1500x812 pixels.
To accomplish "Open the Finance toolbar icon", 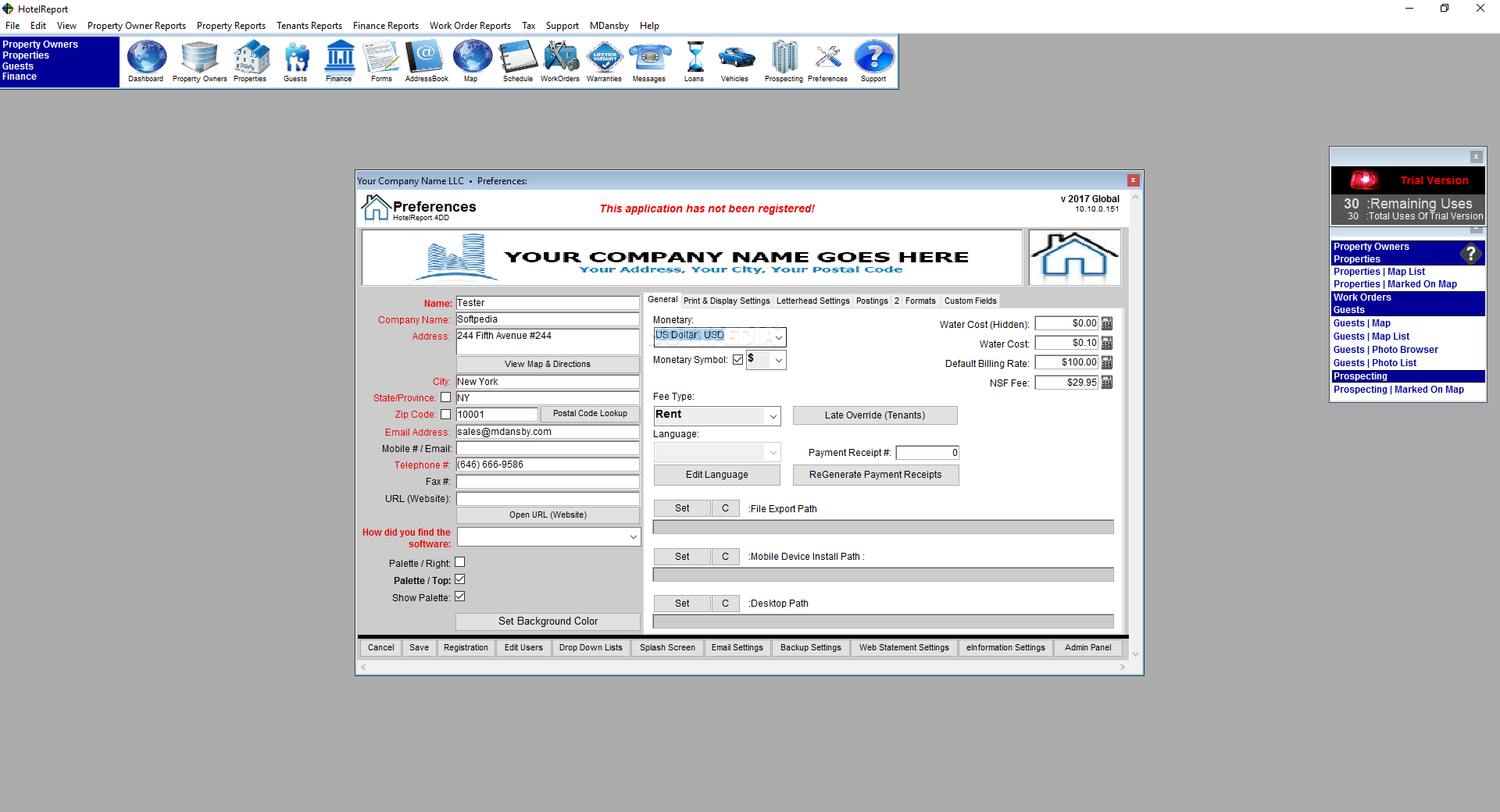I will pyautogui.click(x=339, y=61).
